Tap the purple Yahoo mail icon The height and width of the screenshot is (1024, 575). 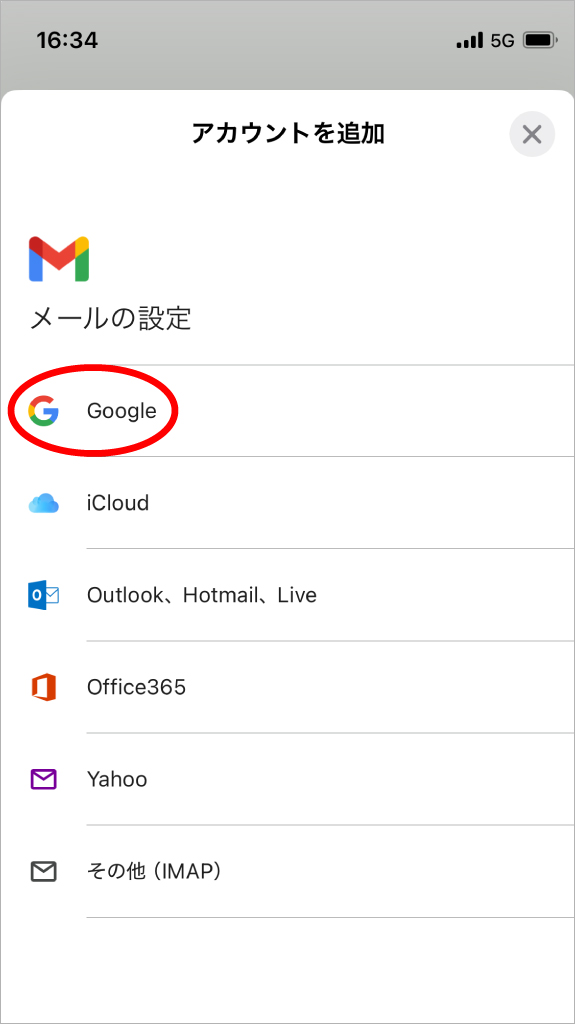pyautogui.click(x=44, y=779)
